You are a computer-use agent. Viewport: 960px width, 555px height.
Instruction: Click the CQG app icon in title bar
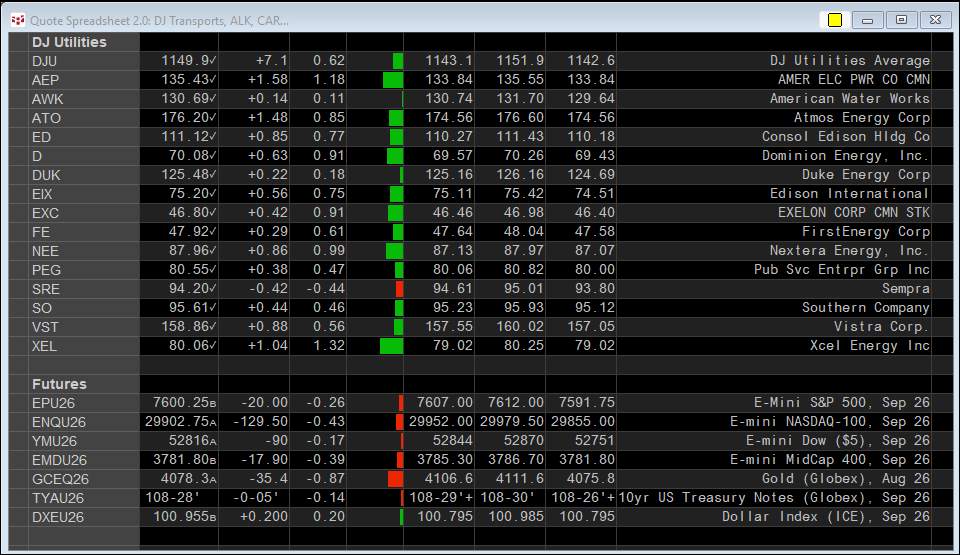(x=18, y=20)
